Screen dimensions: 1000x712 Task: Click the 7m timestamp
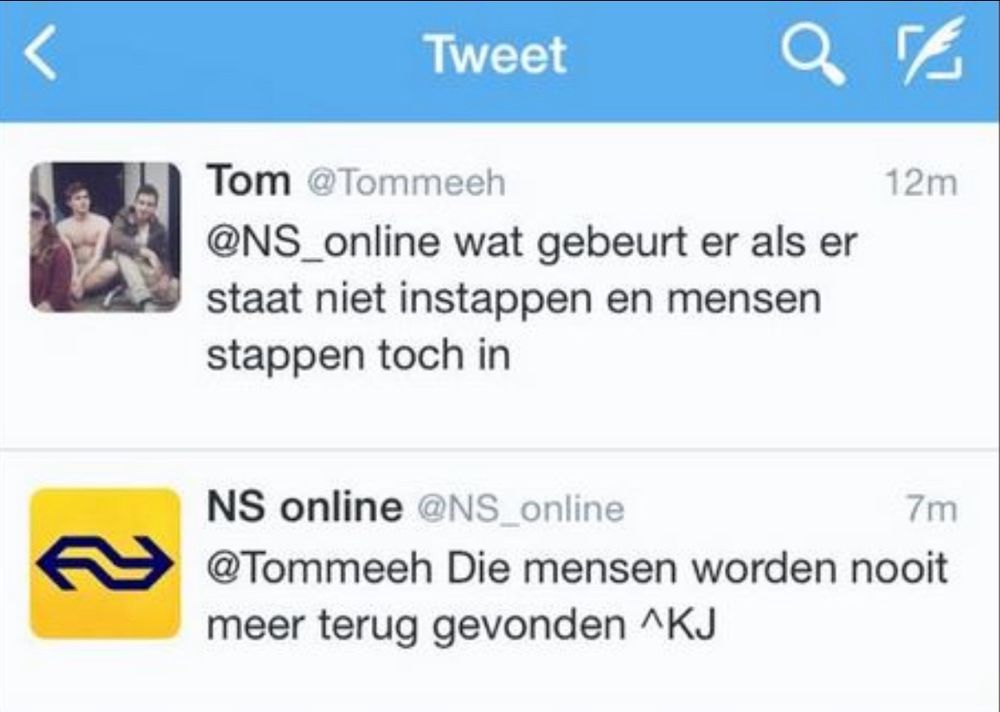coord(933,509)
